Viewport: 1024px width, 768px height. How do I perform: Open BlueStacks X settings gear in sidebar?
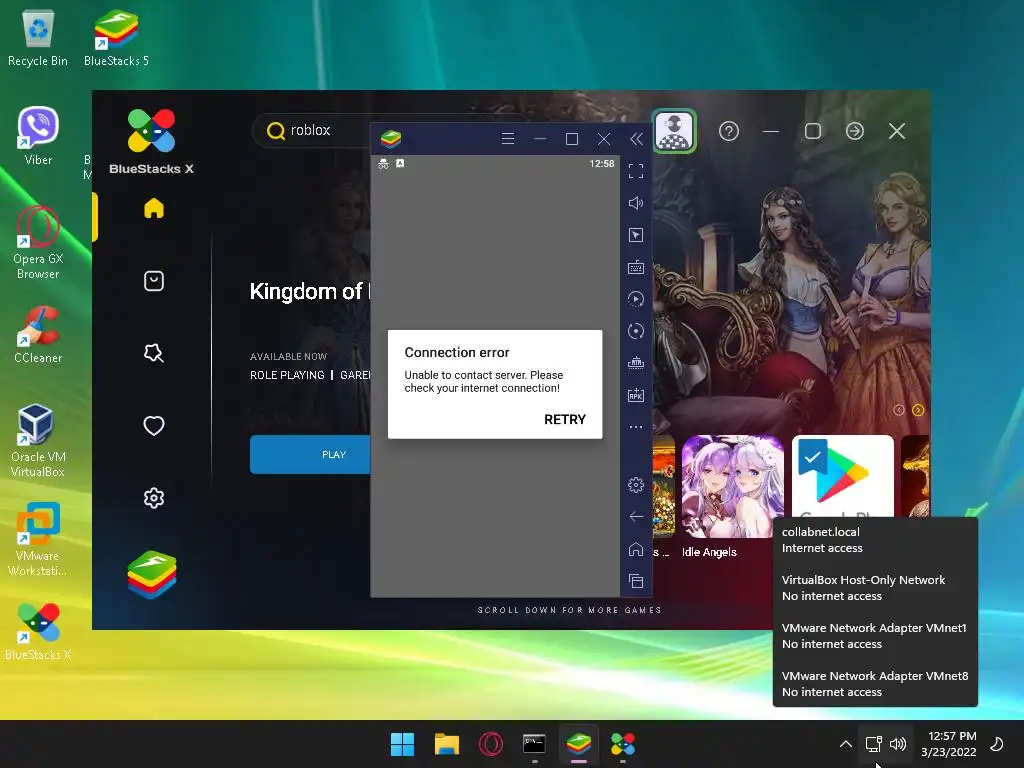coord(153,498)
